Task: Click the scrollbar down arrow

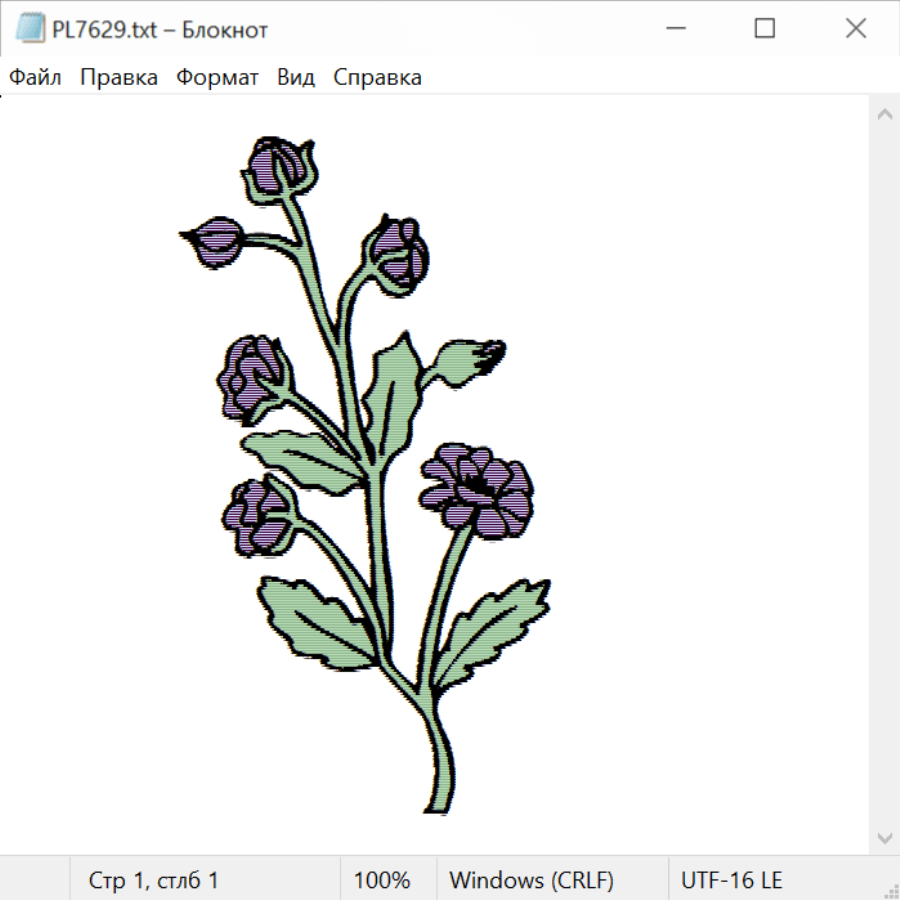Action: [884, 837]
